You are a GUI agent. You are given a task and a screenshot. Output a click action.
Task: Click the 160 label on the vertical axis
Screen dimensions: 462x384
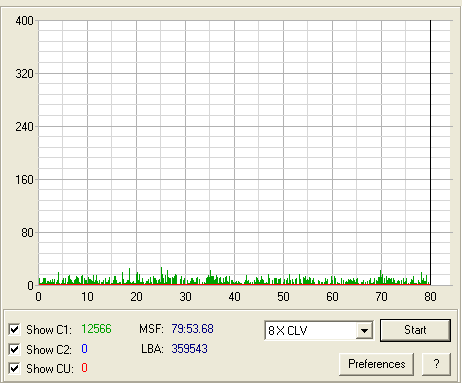click(x=24, y=180)
